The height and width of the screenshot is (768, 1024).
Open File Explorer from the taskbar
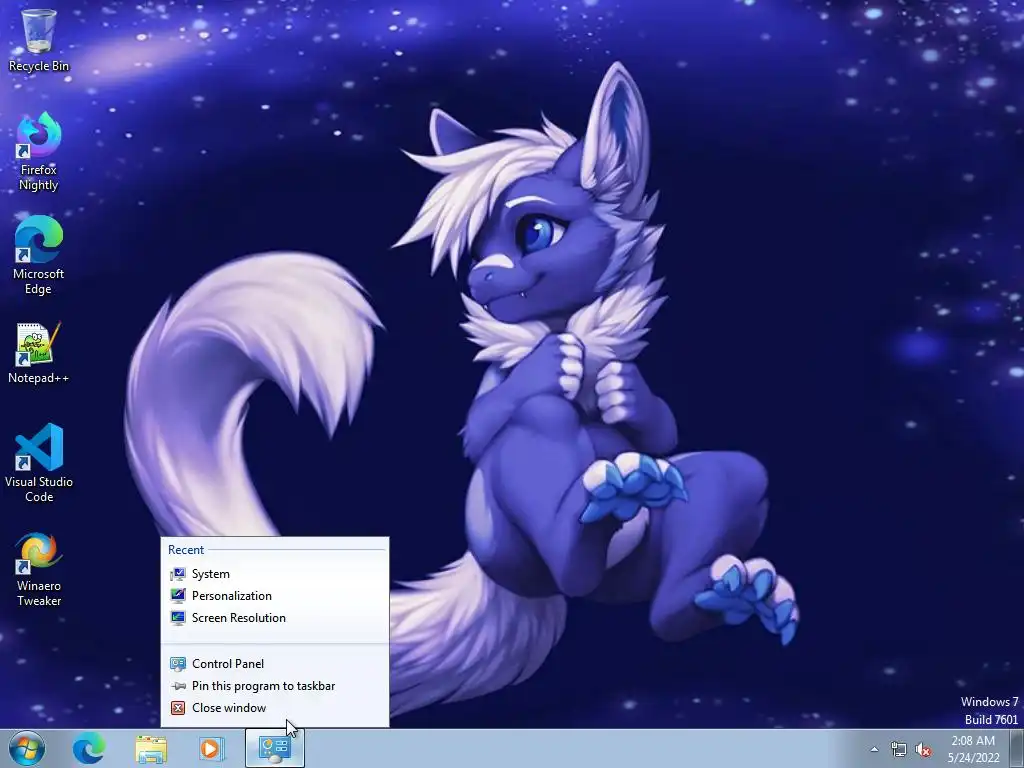[x=151, y=748]
